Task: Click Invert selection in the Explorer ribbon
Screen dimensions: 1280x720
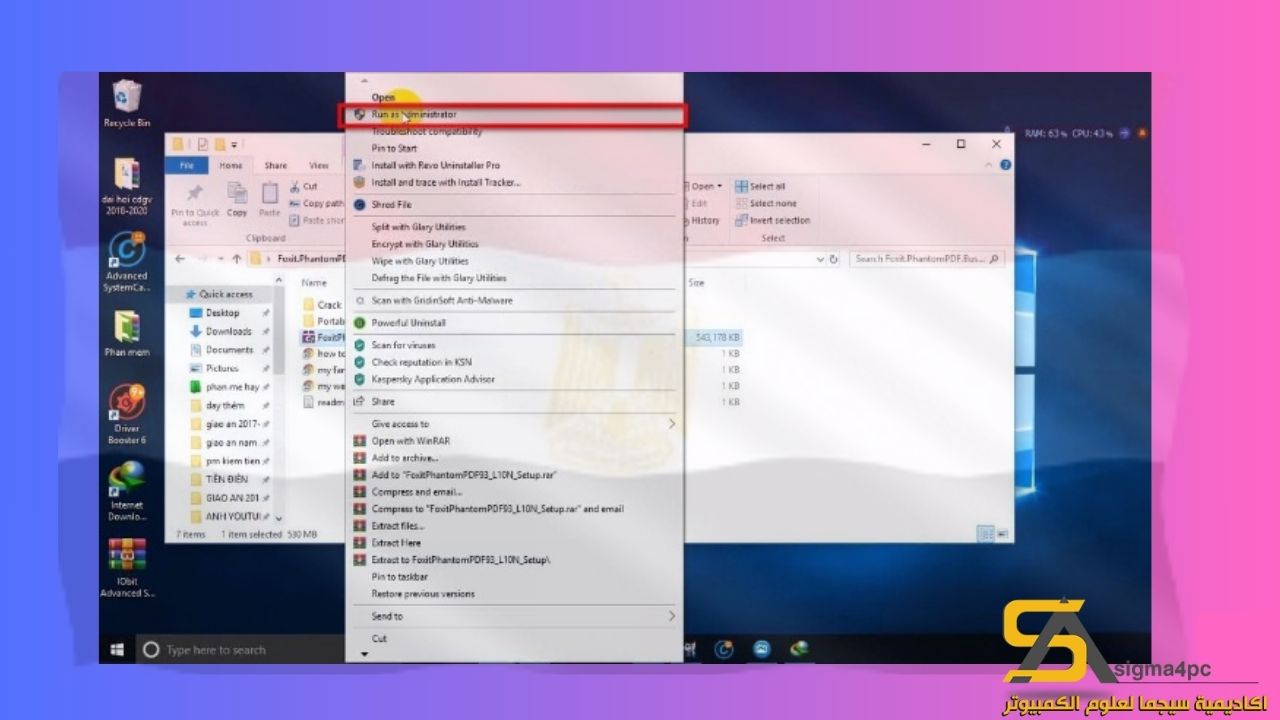Action: pos(773,220)
